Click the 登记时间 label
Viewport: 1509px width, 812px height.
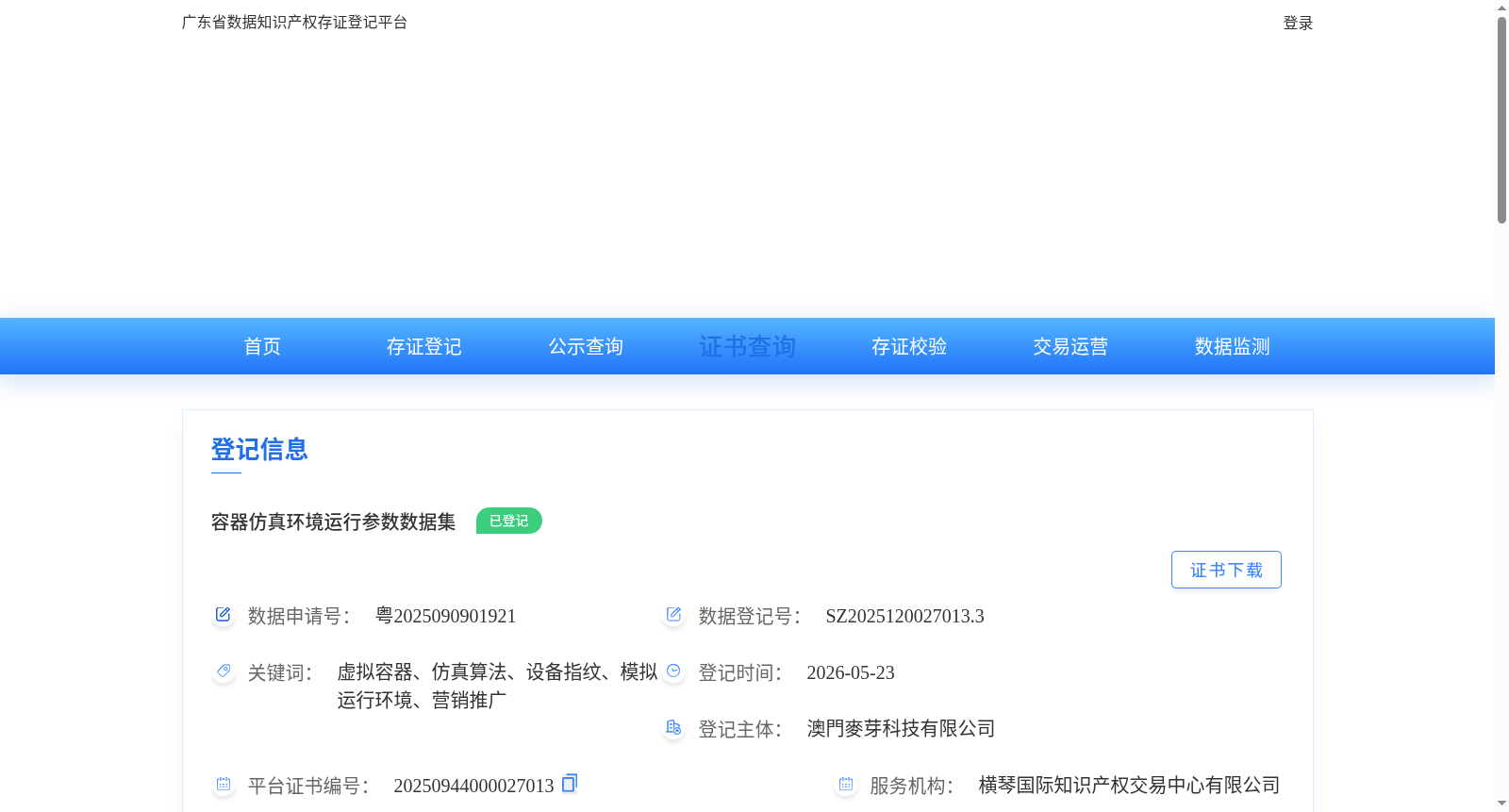pos(740,672)
